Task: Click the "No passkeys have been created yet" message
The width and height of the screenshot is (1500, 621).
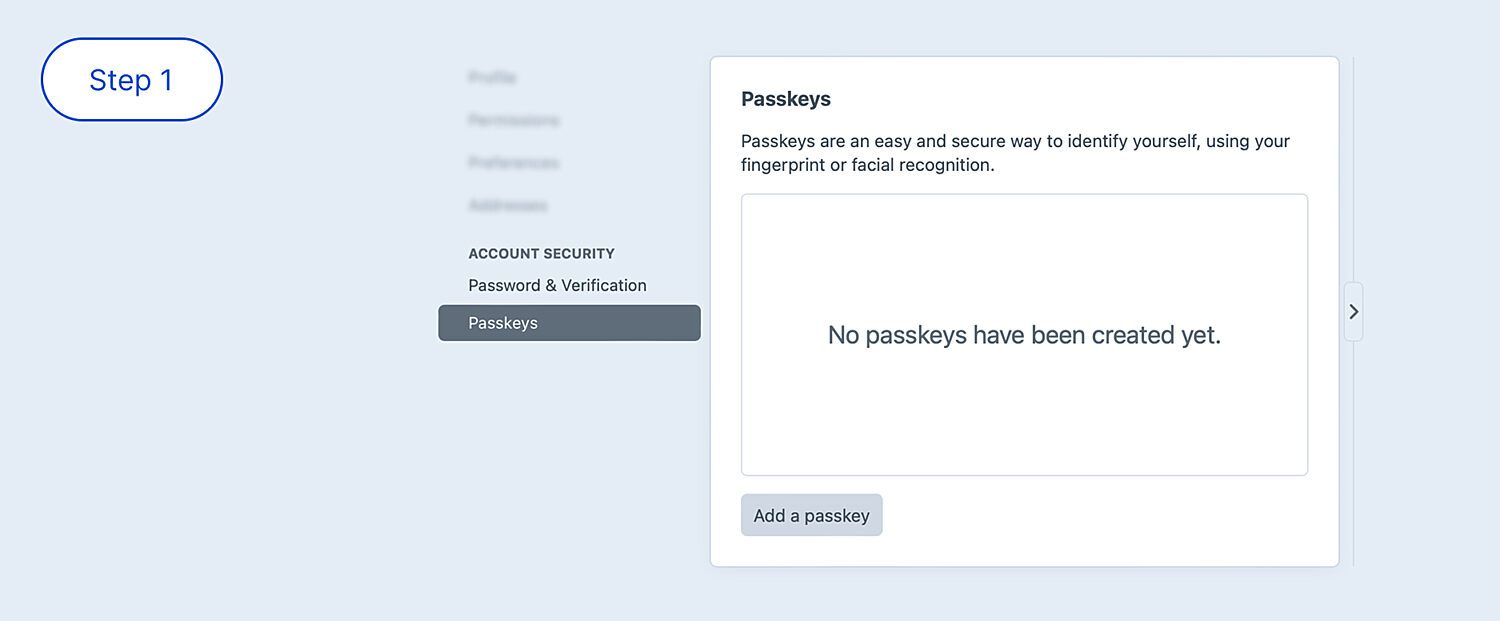Action: click(x=1024, y=335)
